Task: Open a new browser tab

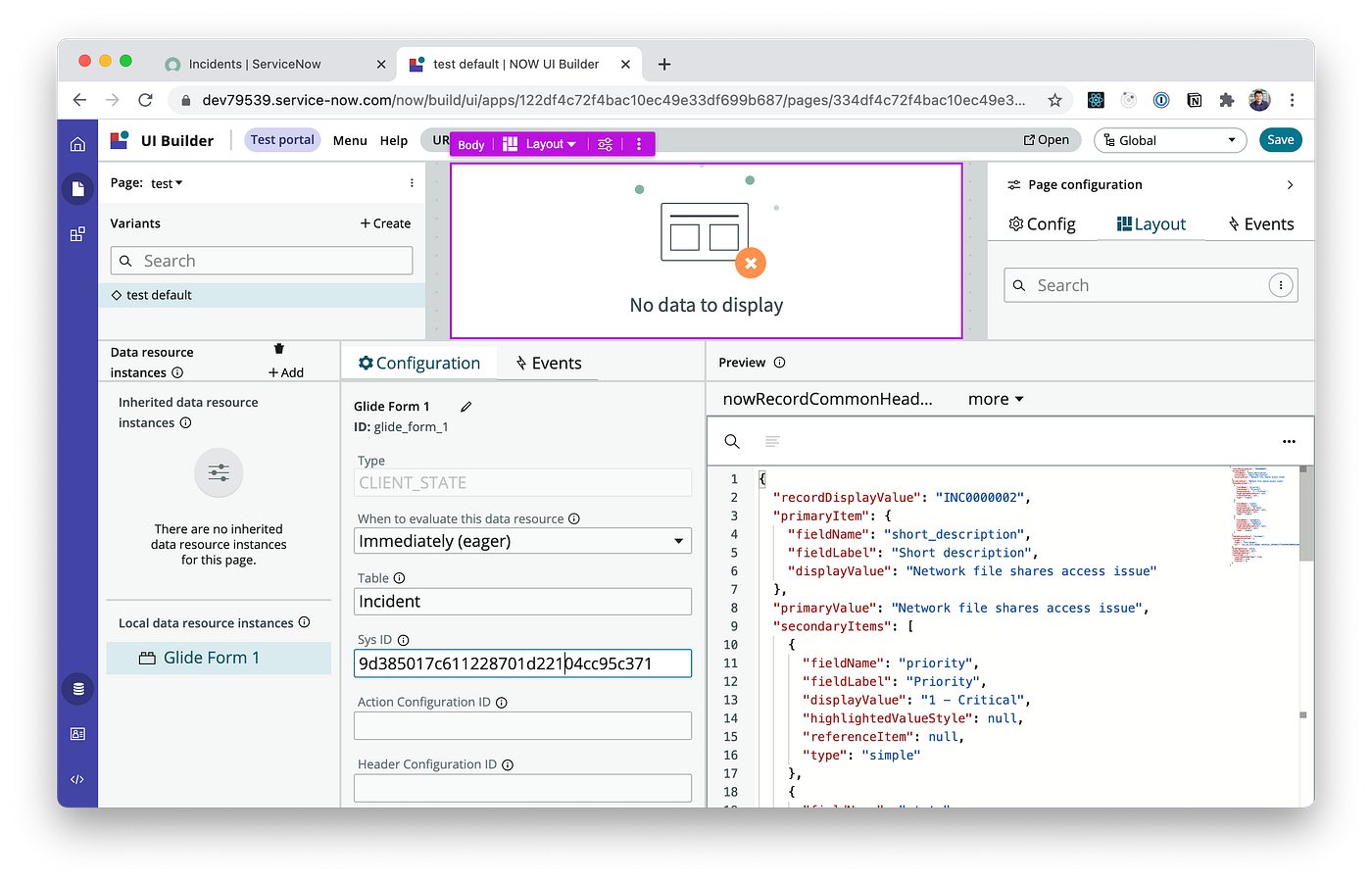Action: pyautogui.click(x=664, y=64)
